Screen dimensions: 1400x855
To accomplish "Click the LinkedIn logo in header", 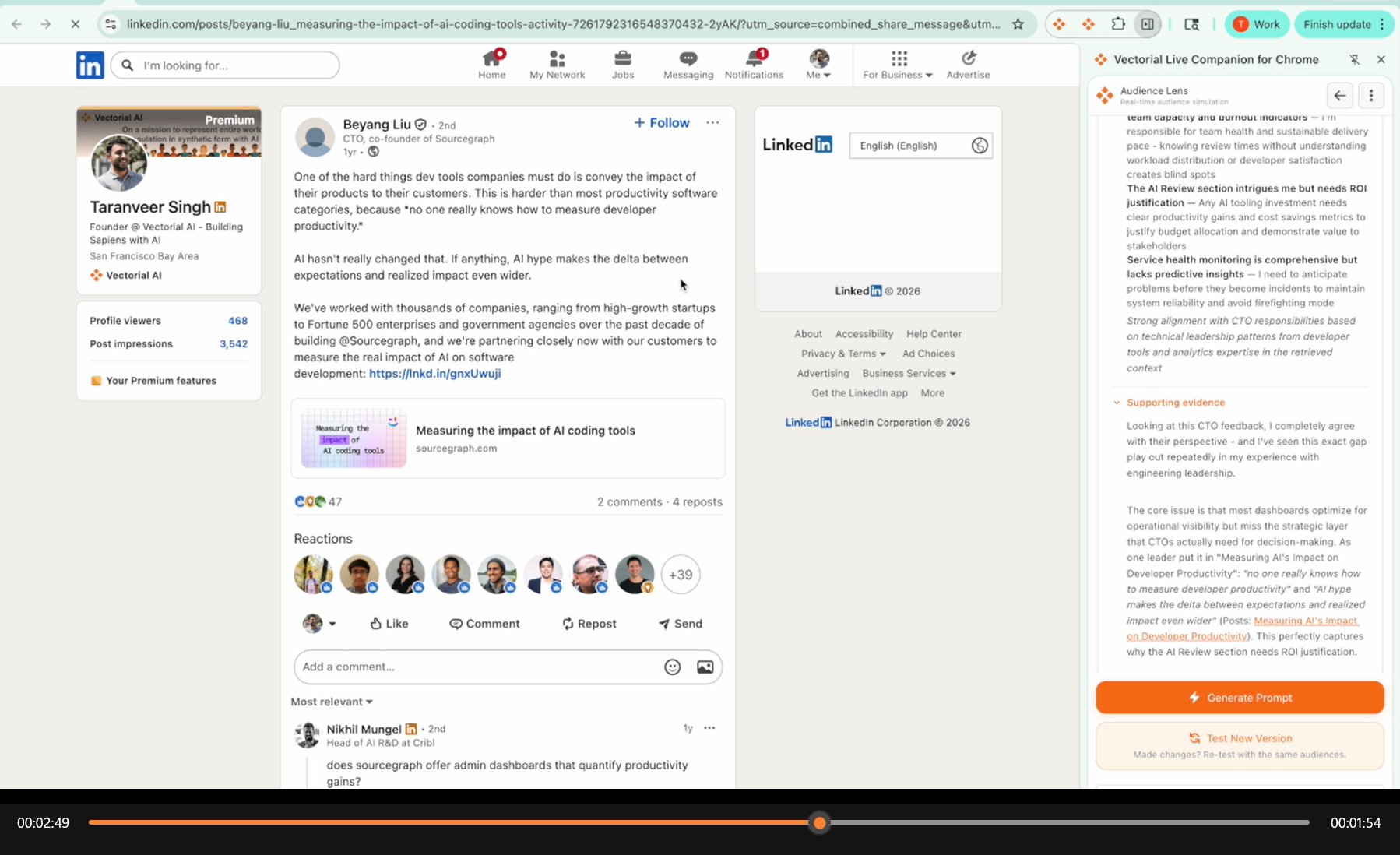I will [90, 65].
